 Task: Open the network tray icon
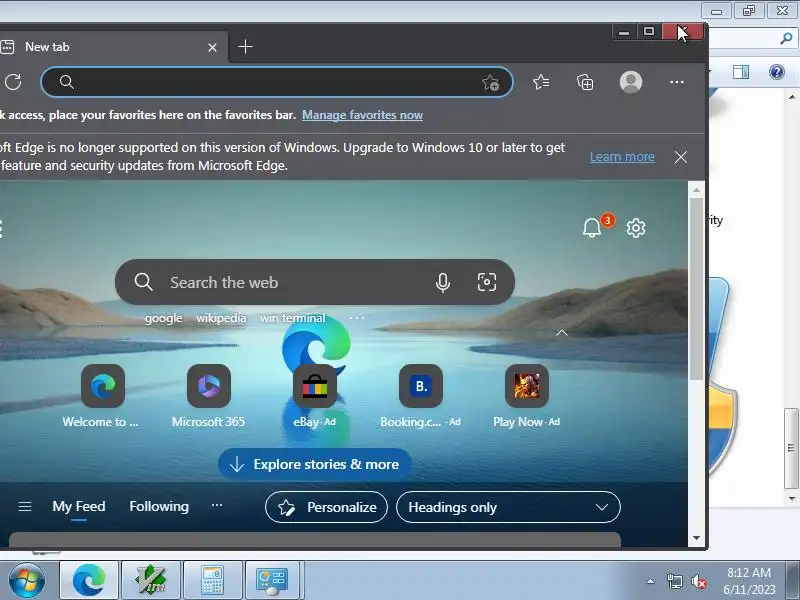674,581
